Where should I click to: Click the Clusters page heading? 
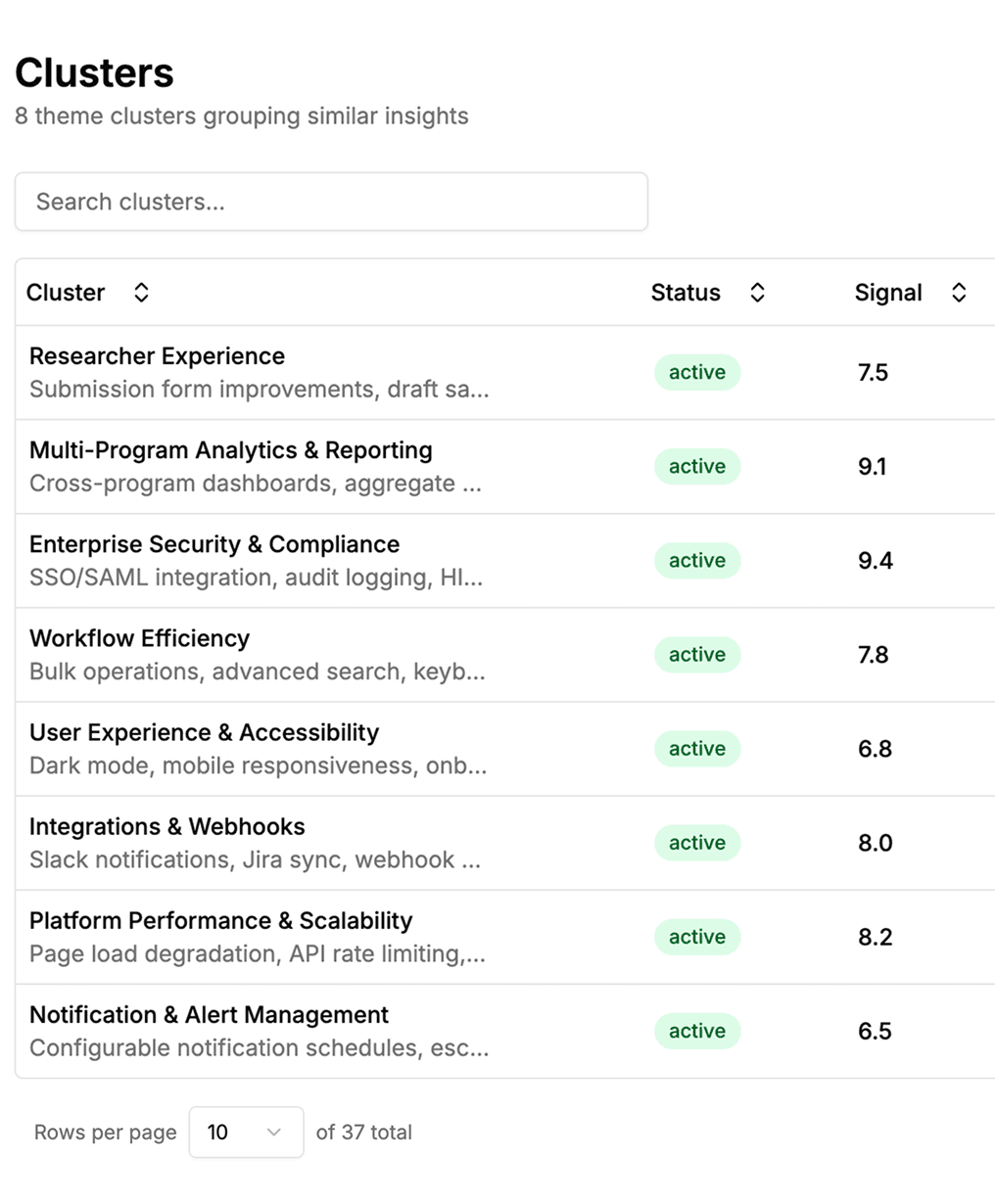tap(94, 72)
